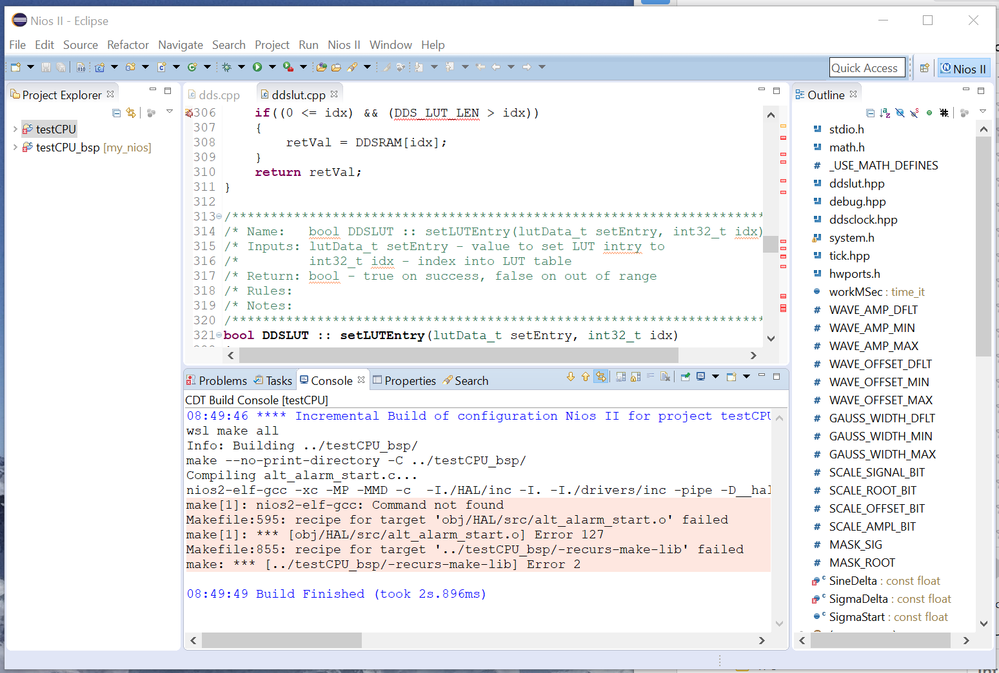Click the Next Error arrow in Console
Image resolution: width=999 pixels, height=673 pixels.
tap(571, 378)
